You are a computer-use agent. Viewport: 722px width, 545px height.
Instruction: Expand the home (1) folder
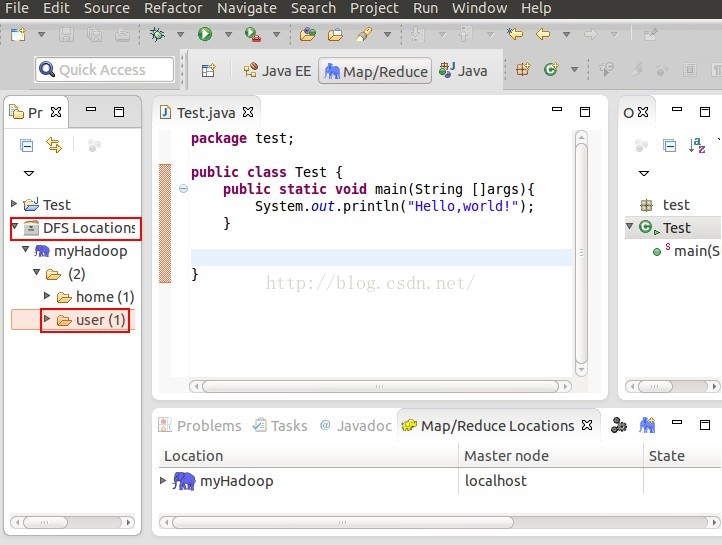(47, 295)
